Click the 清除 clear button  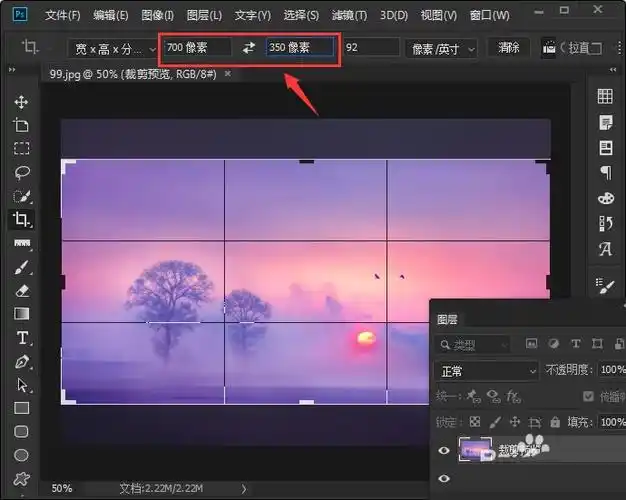pos(509,48)
